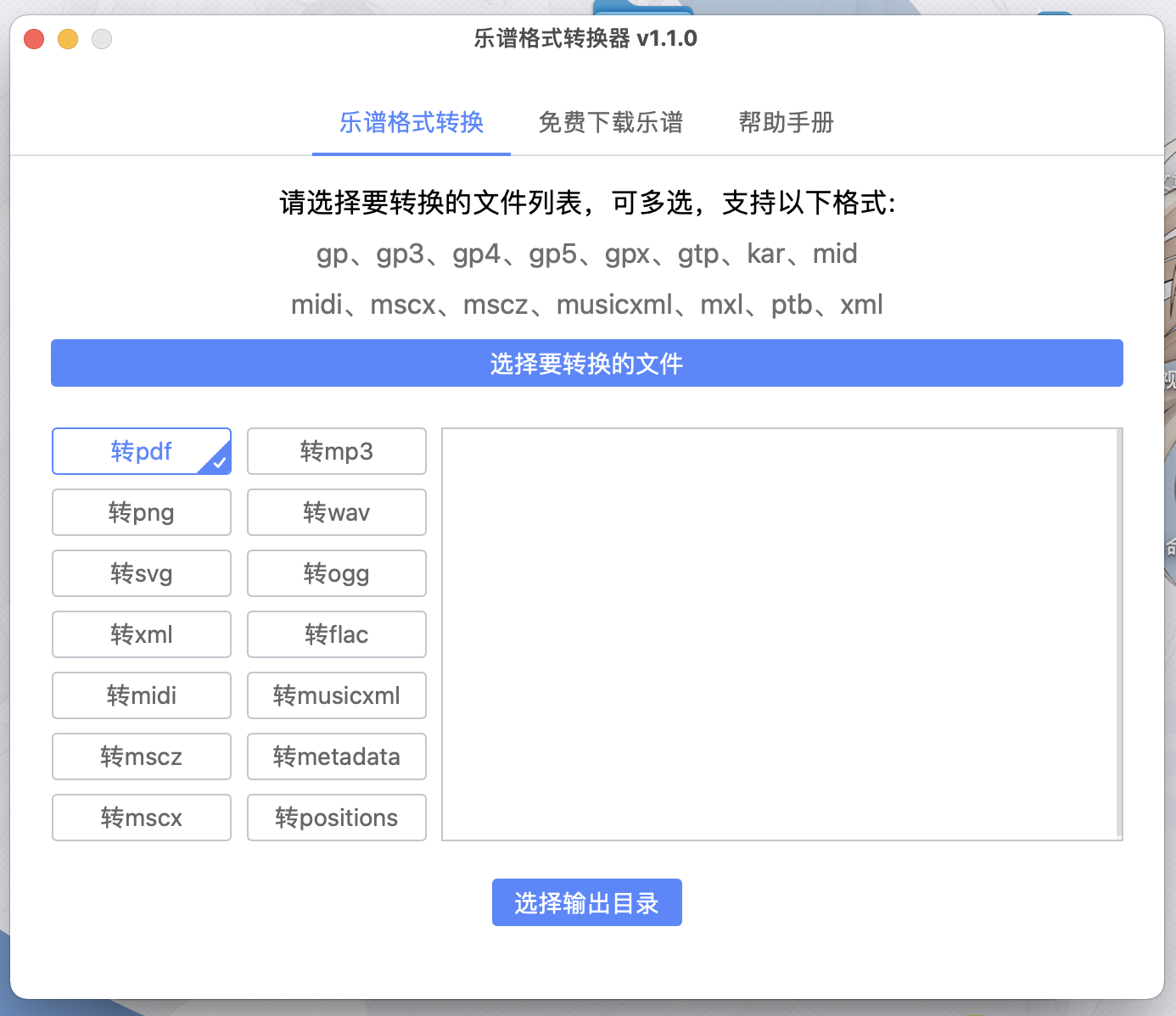Viewport: 1176px width, 1016px height.
Task: Choose 转ogg audio format
Action: pyautogui.click(x=336, y=573)
